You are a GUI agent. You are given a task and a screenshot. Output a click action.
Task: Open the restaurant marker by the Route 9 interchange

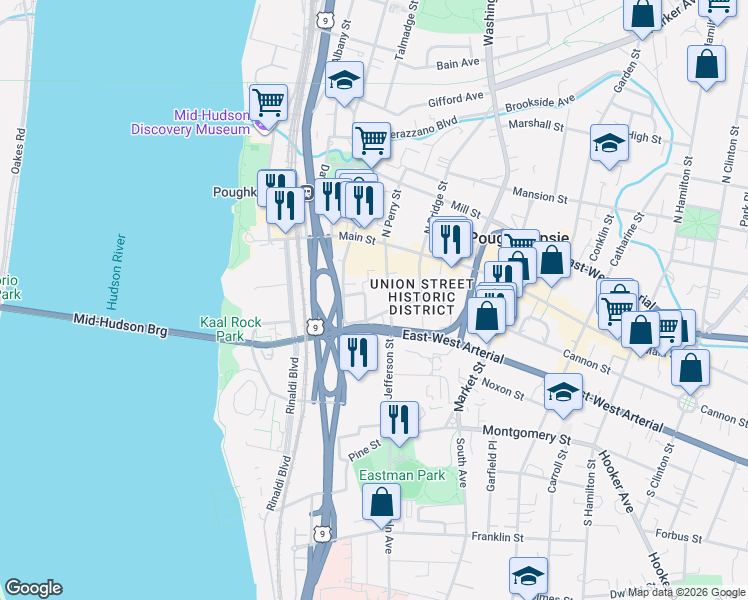tap(358, 353)
